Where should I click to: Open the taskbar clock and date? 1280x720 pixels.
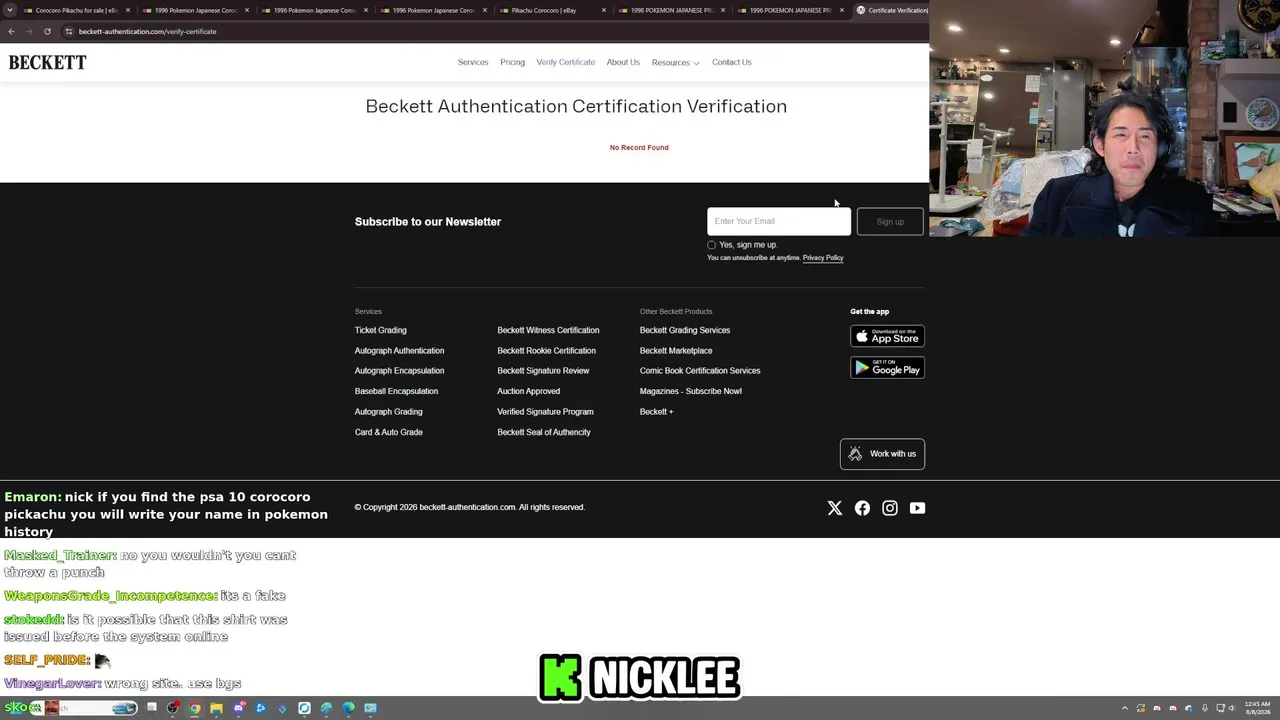pos(1258,708)
